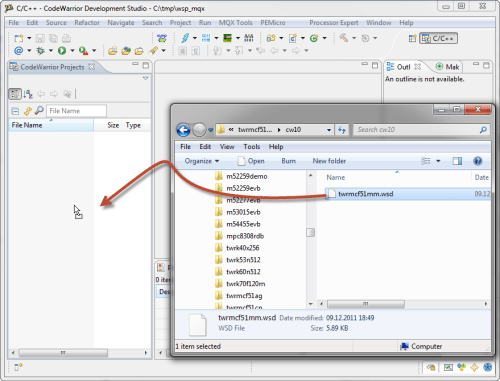Viewport: 500px width, 381px height.
Task: Click the Type column header in Projects panel
Action: pyautogui.click(x=133, y=125)
